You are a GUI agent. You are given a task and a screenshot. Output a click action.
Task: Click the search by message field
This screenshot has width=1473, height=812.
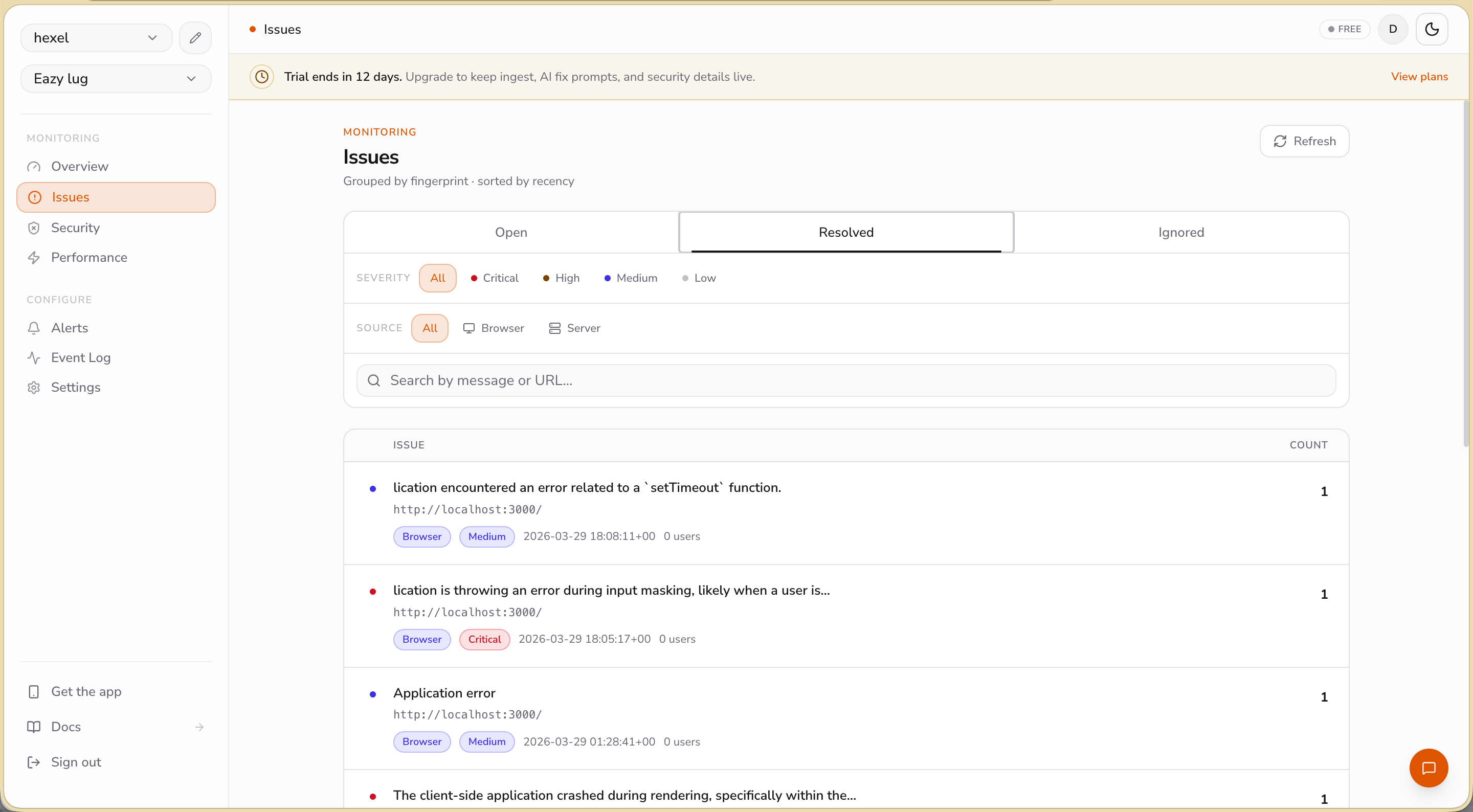coord(686,380)
